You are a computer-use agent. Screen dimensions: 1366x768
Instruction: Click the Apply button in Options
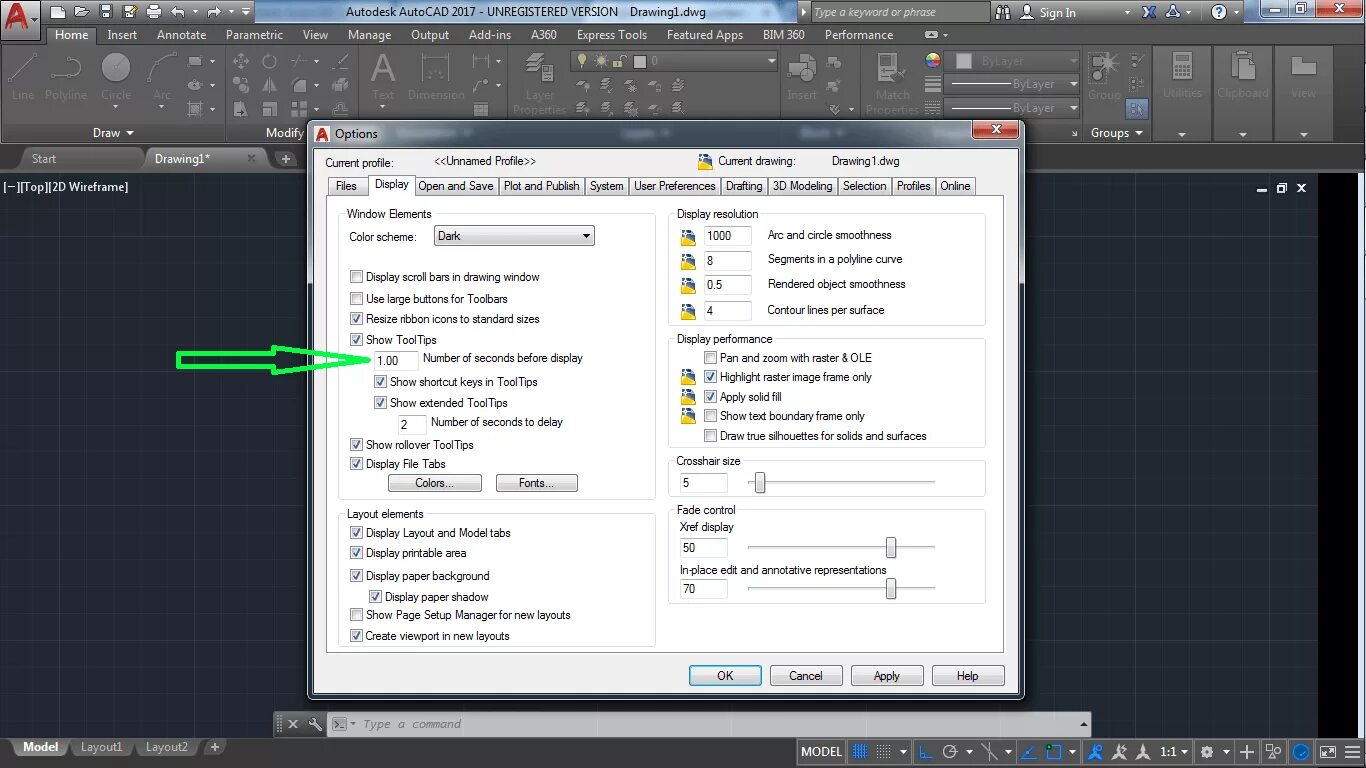887,676
